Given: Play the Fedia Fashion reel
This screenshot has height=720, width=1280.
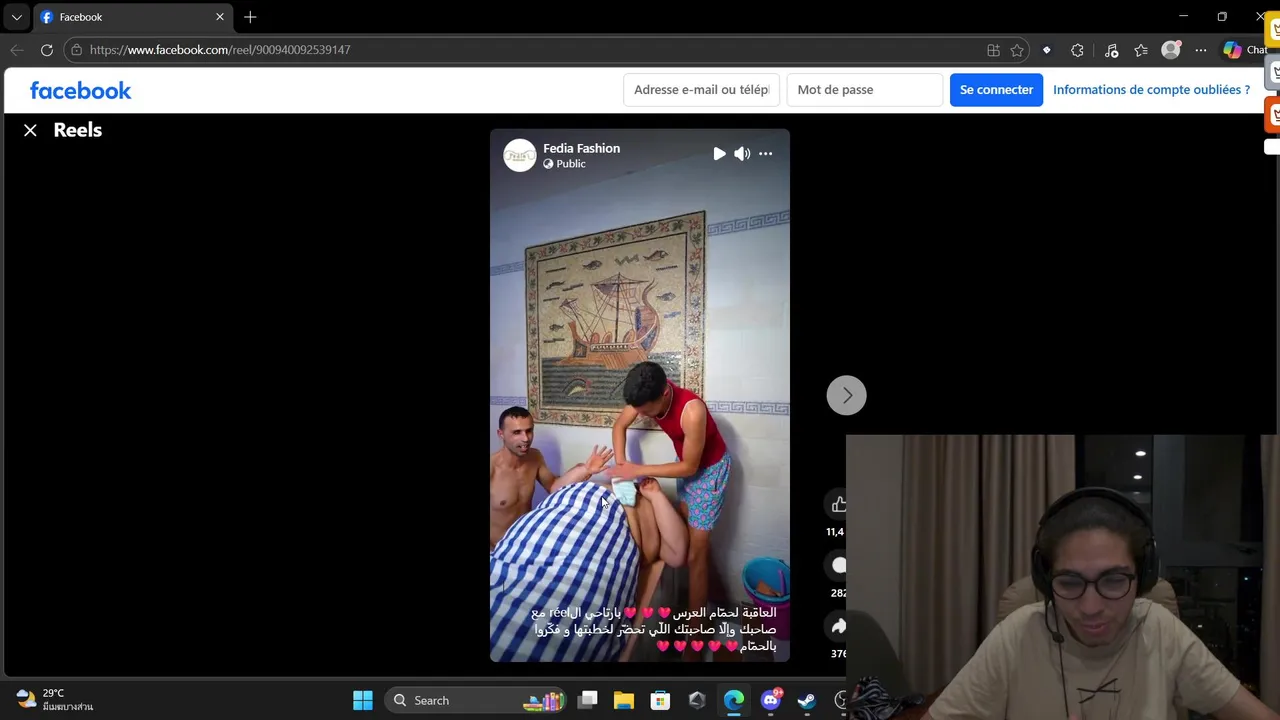Looking at the screenshot, I should 719,154.
